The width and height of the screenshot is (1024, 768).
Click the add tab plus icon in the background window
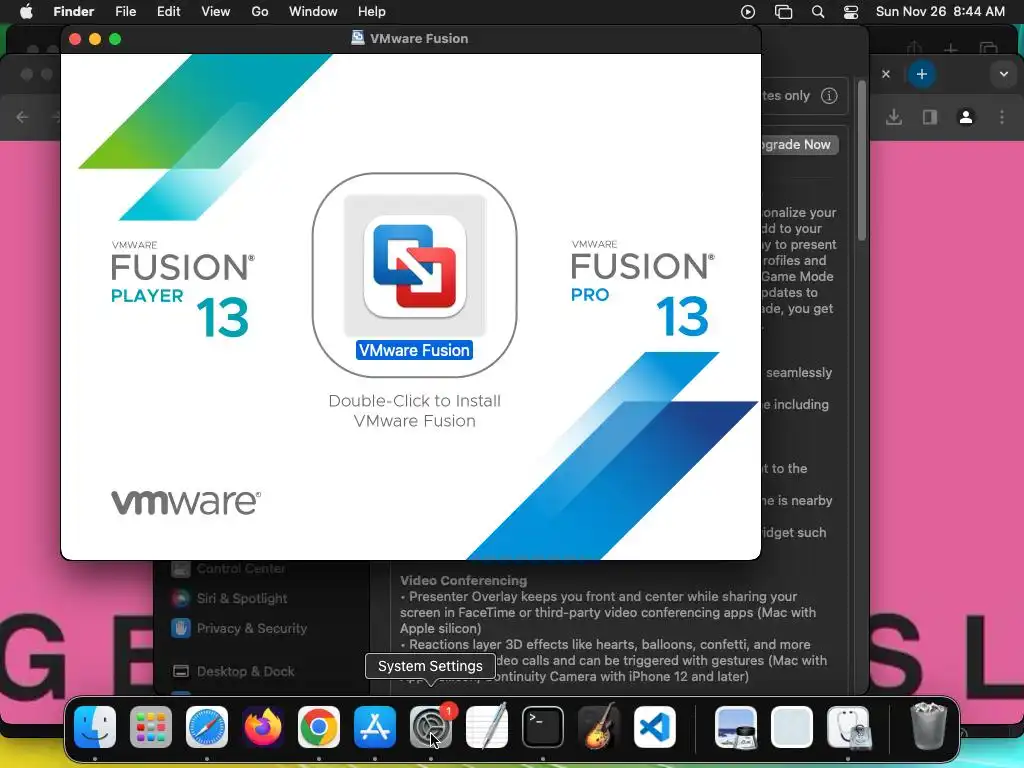point(951,48)
